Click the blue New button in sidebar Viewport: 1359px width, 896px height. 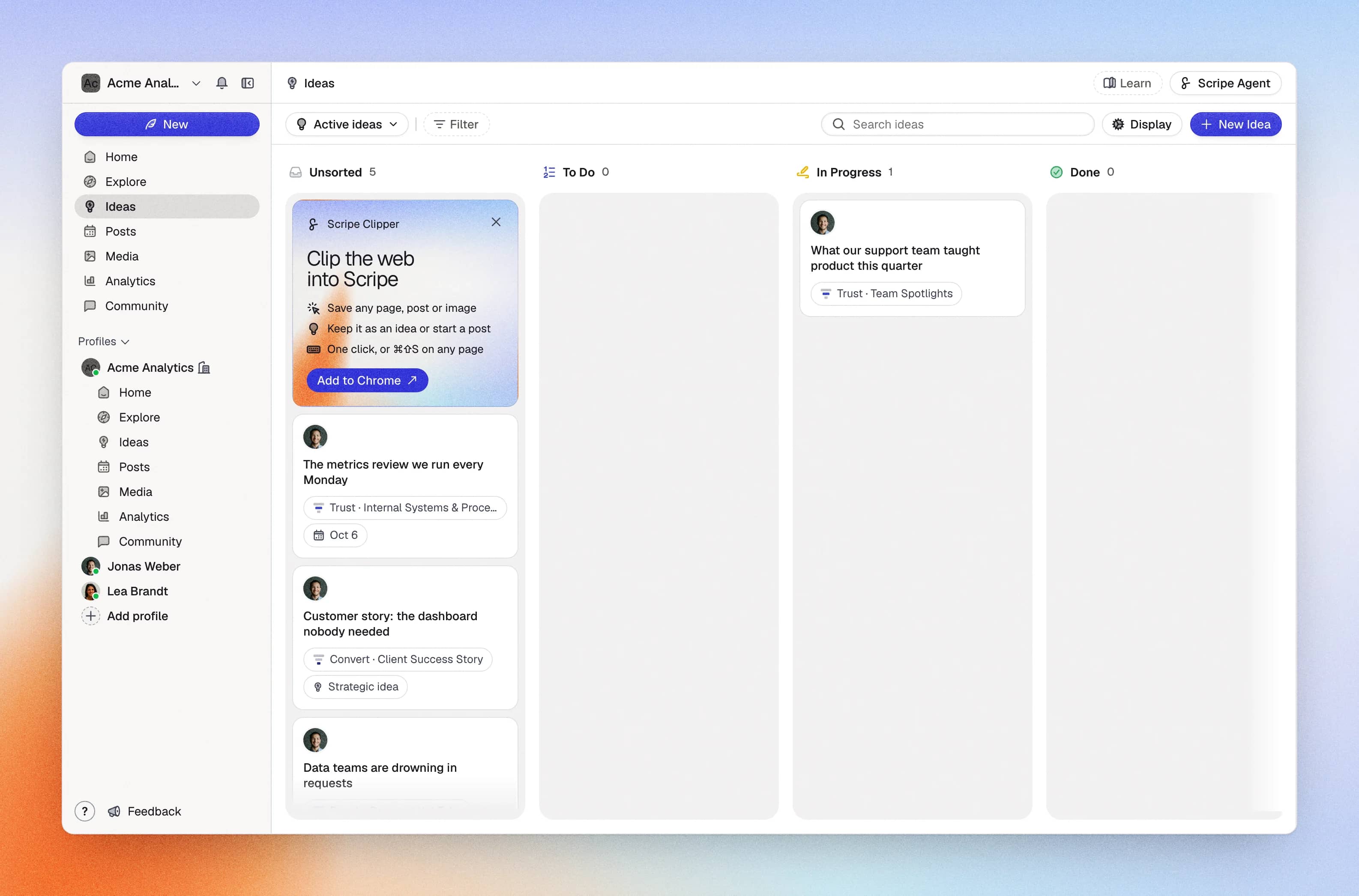166,124
